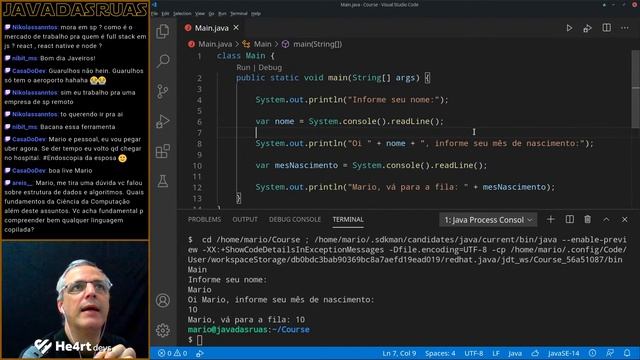Click line number 12 in the gutter
Viewport: 640px width, 360px height.
pos(198,187)
